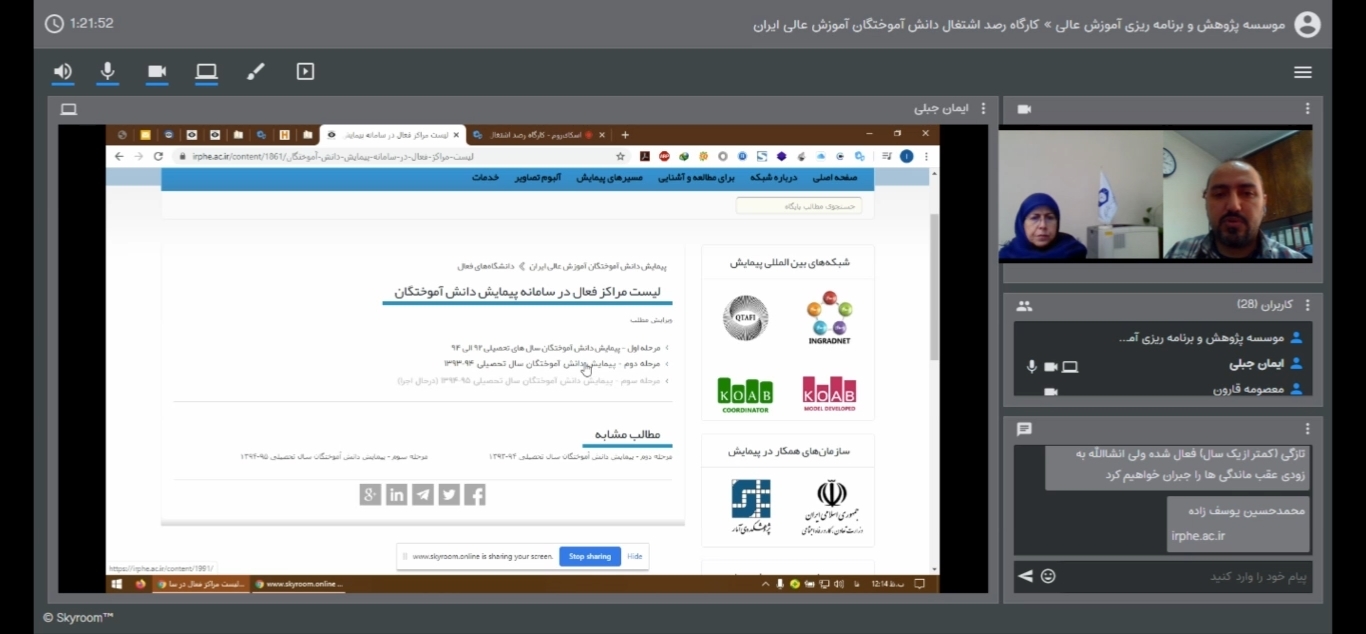This screenshot has width=1366, height=634.
Task: Open the video panel three-dot menu
Action: 1307,108
